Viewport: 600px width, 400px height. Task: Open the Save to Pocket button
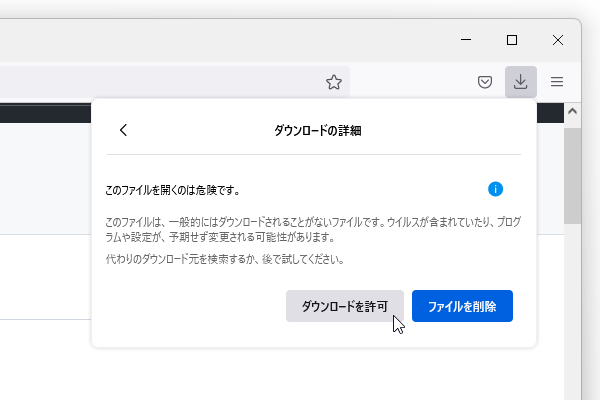(485, 82)
